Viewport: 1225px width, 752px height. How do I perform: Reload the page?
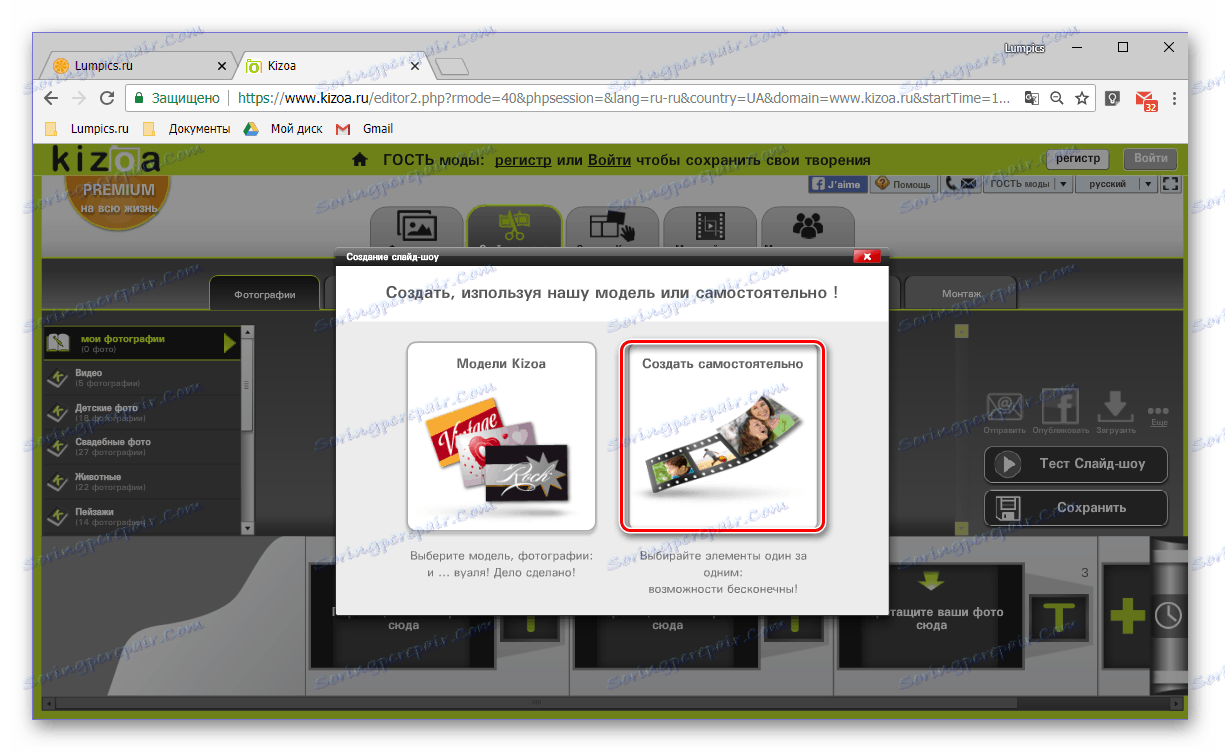click(107, 98)
